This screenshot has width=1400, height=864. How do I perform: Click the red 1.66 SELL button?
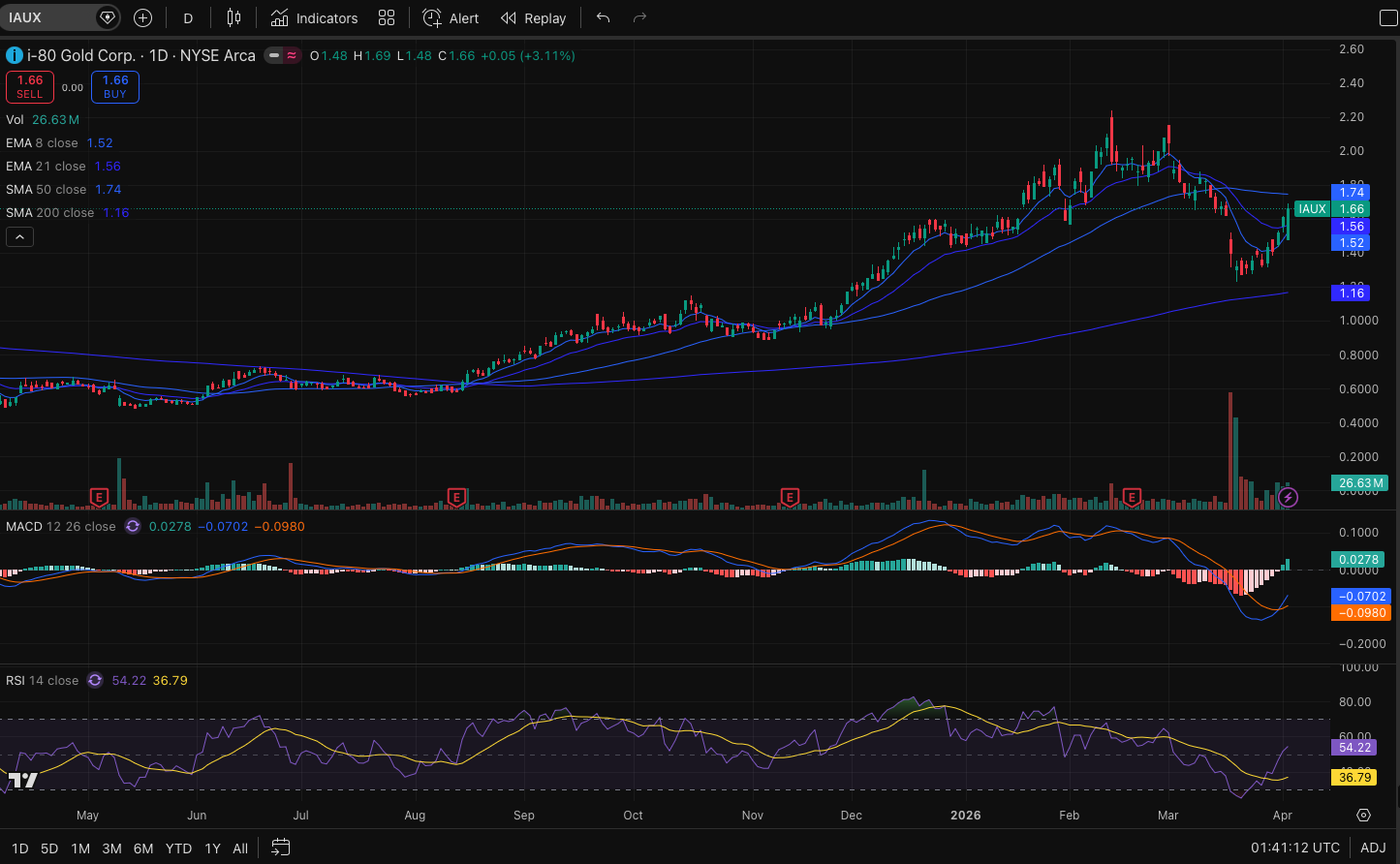[30, 87]
